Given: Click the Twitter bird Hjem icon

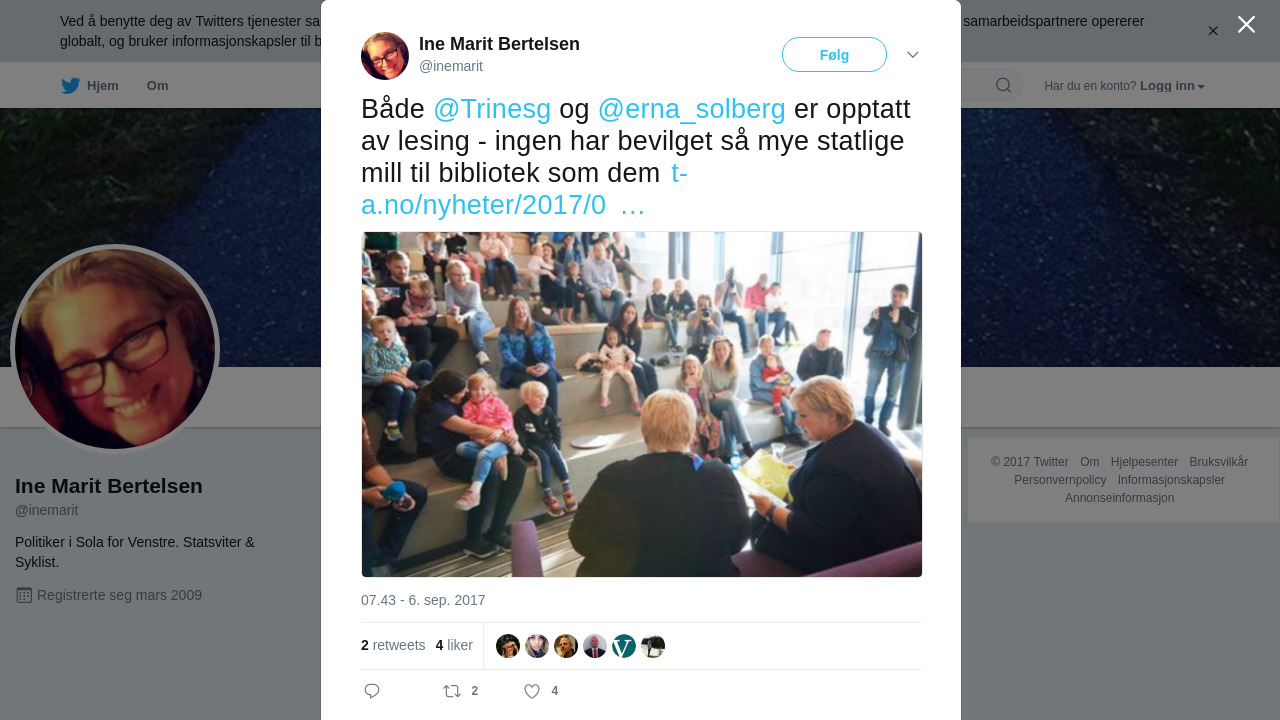Looking at the screenshot, I should 70,86.
